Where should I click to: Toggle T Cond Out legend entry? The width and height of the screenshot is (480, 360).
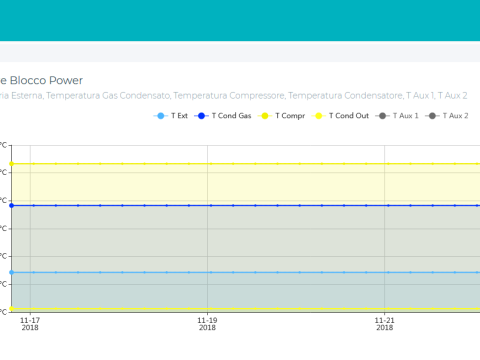340,116
